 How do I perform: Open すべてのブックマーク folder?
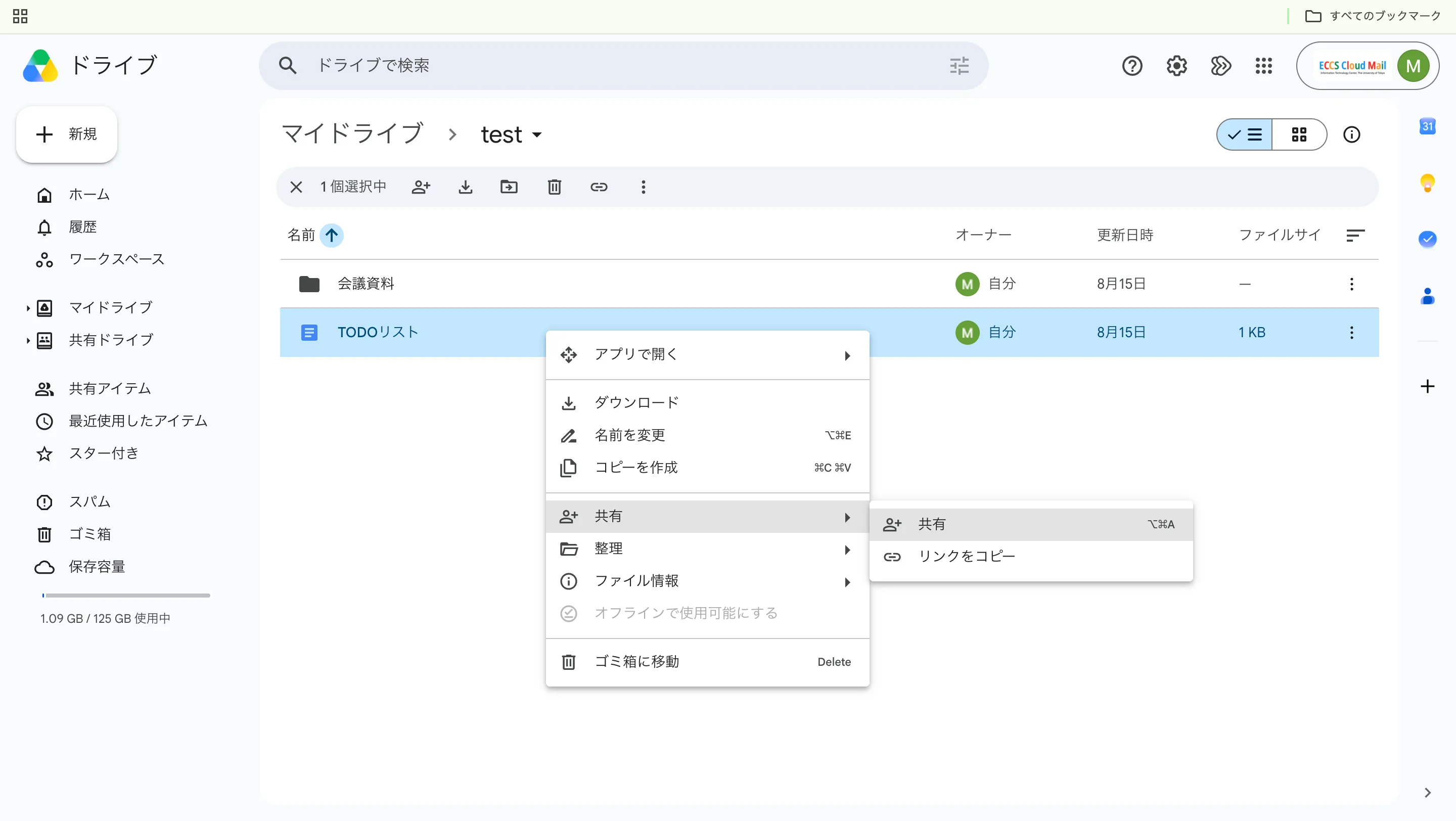coord(1373,16)
